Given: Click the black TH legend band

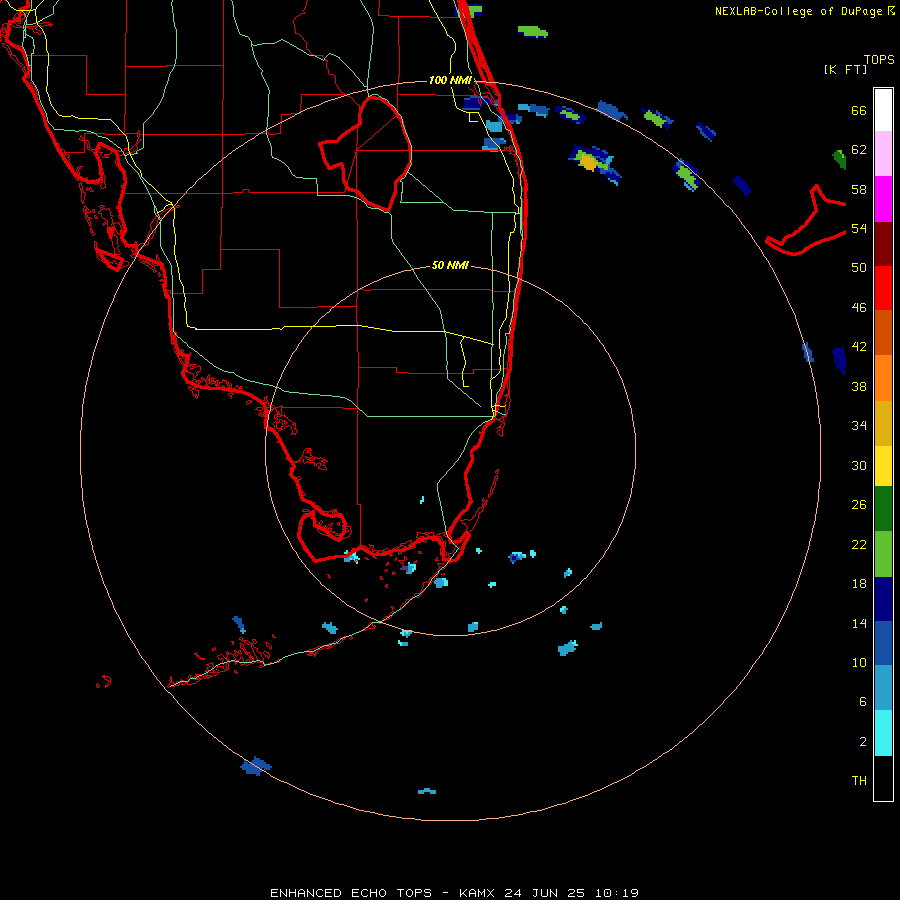Looking at the screenshot, I should click(x=883, y=778).
